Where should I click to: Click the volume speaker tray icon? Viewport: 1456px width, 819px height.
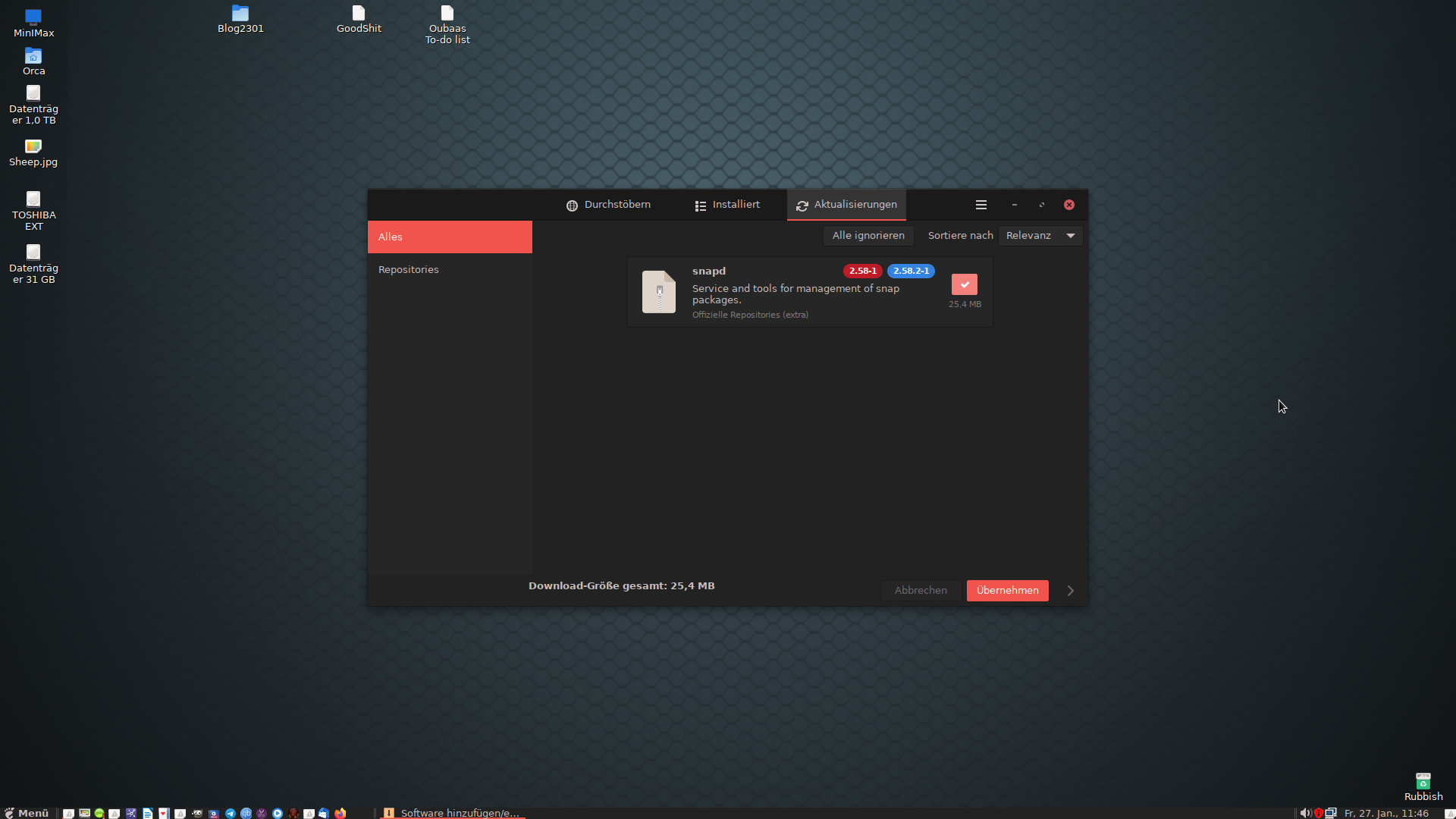(1305, 813)
